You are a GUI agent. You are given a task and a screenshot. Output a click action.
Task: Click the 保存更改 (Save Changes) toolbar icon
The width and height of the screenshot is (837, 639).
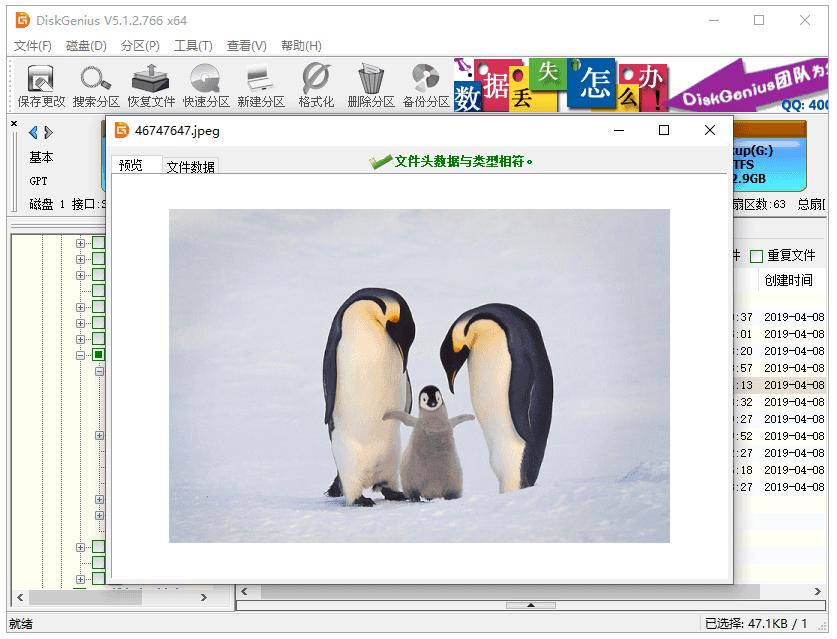click(x=41, y=85)
